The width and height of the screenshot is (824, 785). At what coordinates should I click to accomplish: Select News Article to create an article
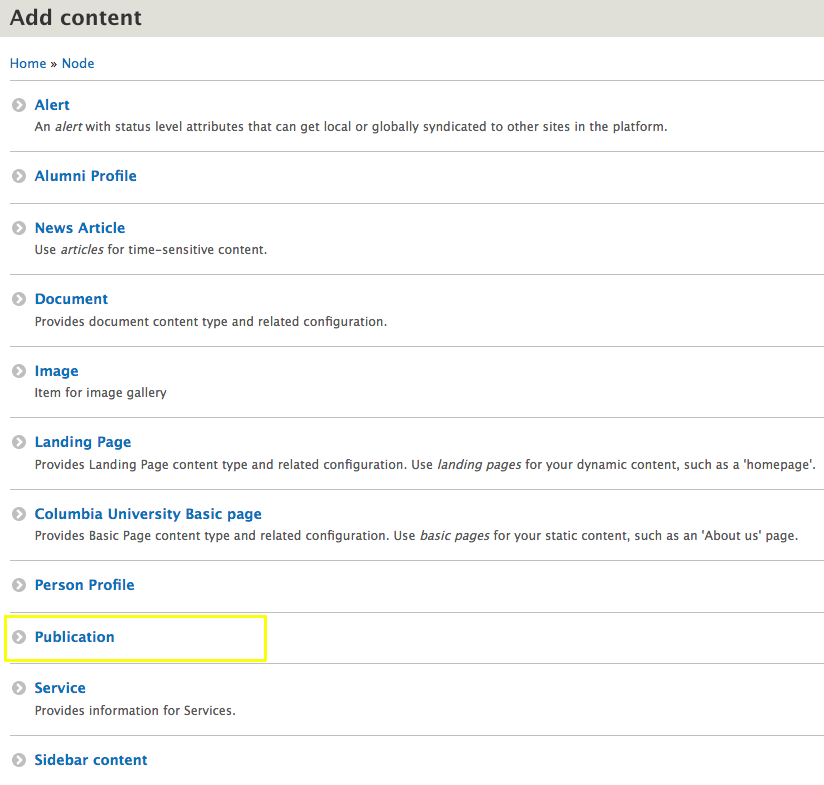coord(79,227)
